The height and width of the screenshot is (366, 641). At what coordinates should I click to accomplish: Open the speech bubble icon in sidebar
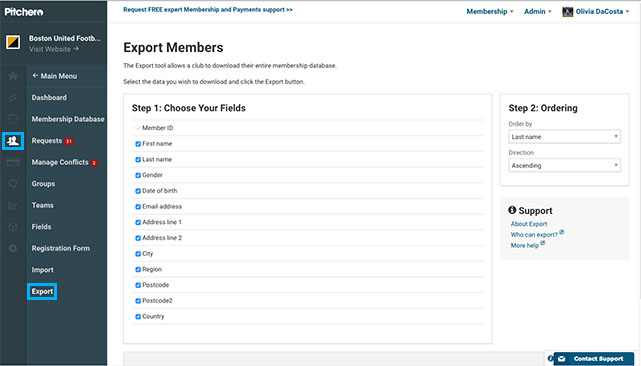tap(13, 184)
